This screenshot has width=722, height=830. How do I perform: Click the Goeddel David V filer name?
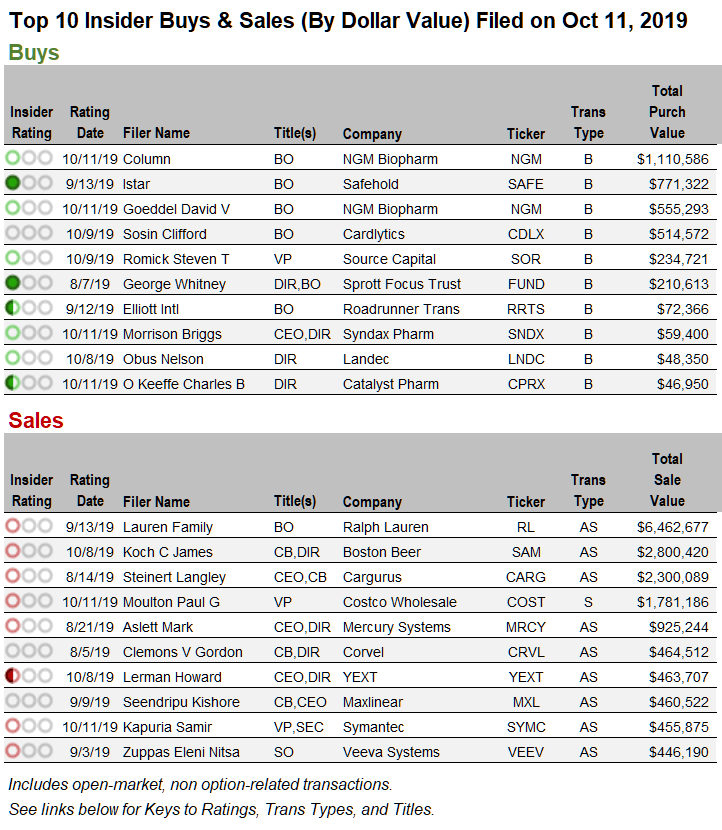coord(176,209)
